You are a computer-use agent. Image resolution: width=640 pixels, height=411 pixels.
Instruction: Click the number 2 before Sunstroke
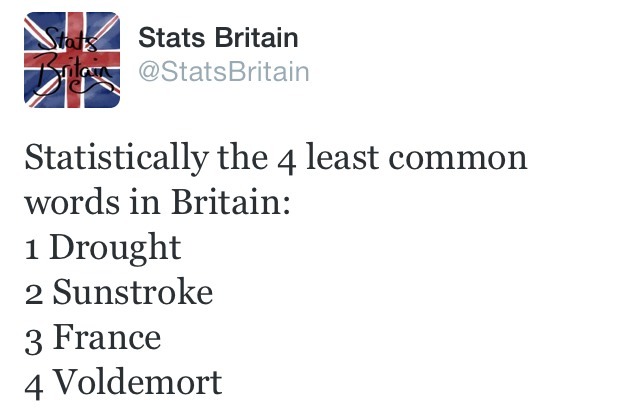click(33, 294)
